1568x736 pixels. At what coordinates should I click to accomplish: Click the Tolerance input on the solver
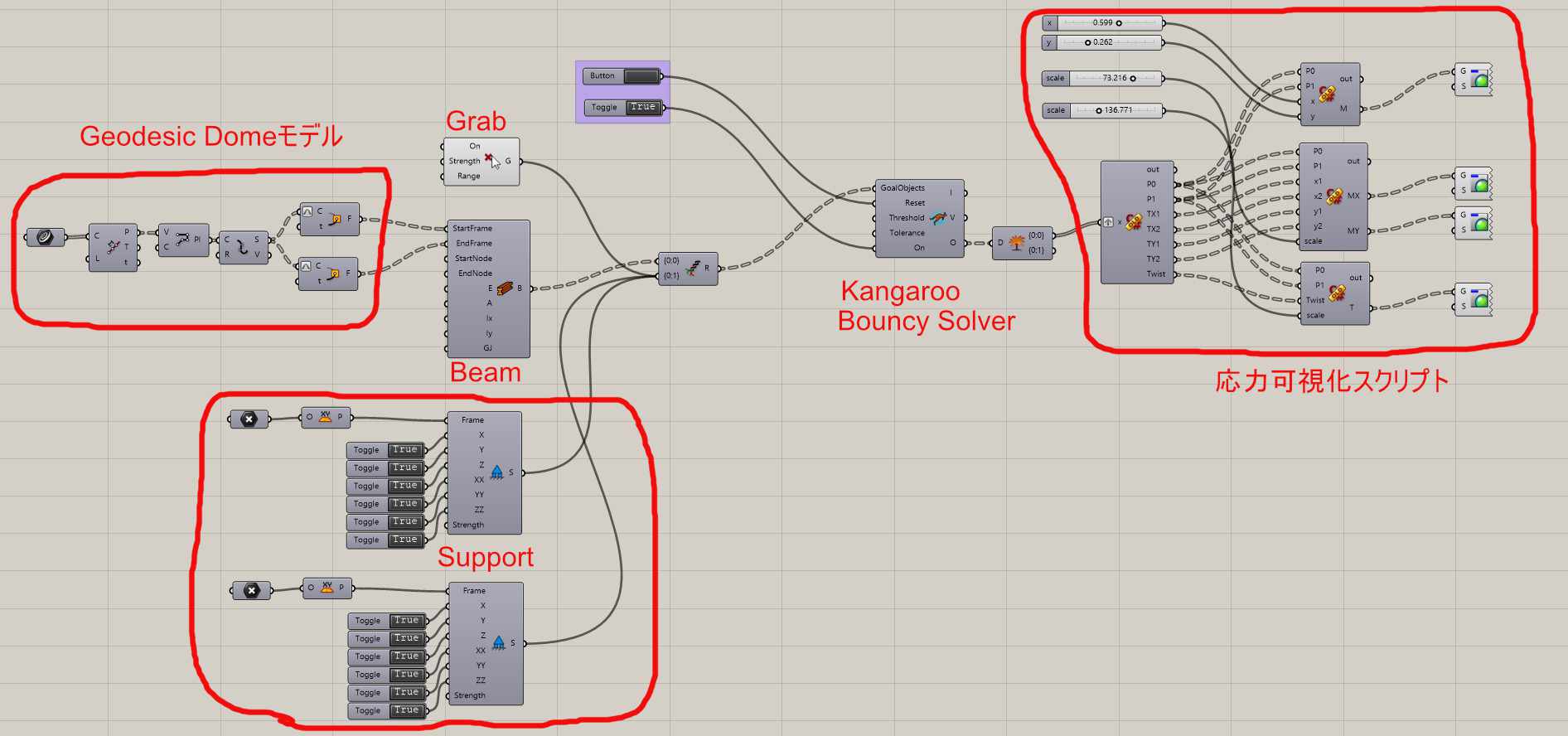click(x=907, y=233)
